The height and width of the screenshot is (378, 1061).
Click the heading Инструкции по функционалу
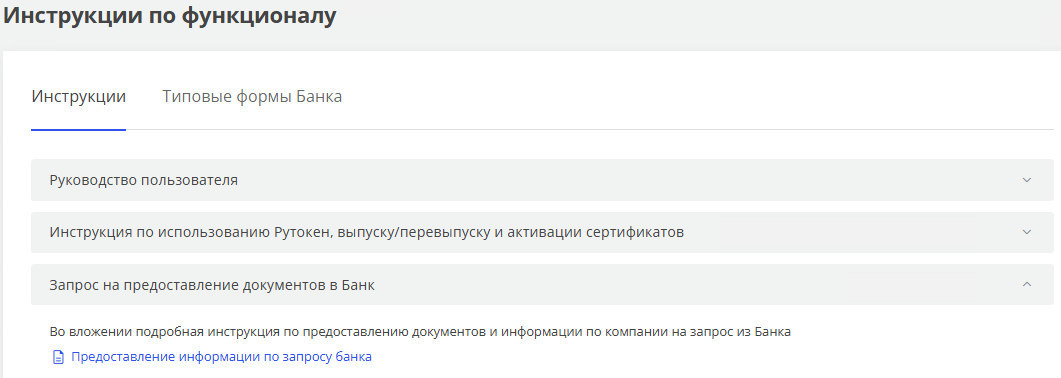point(170,15)
